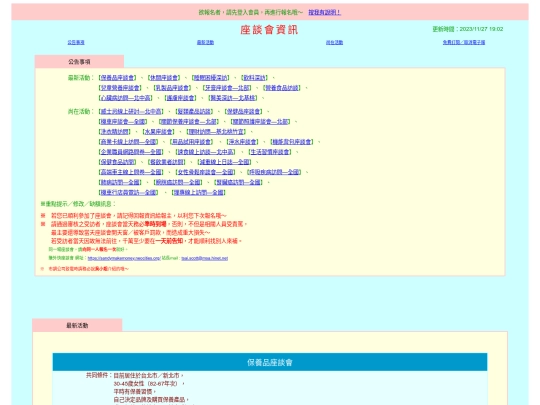Open the 休閒座談會 link
The height and width of the screenshot is (405, 540).
[164, 78]
